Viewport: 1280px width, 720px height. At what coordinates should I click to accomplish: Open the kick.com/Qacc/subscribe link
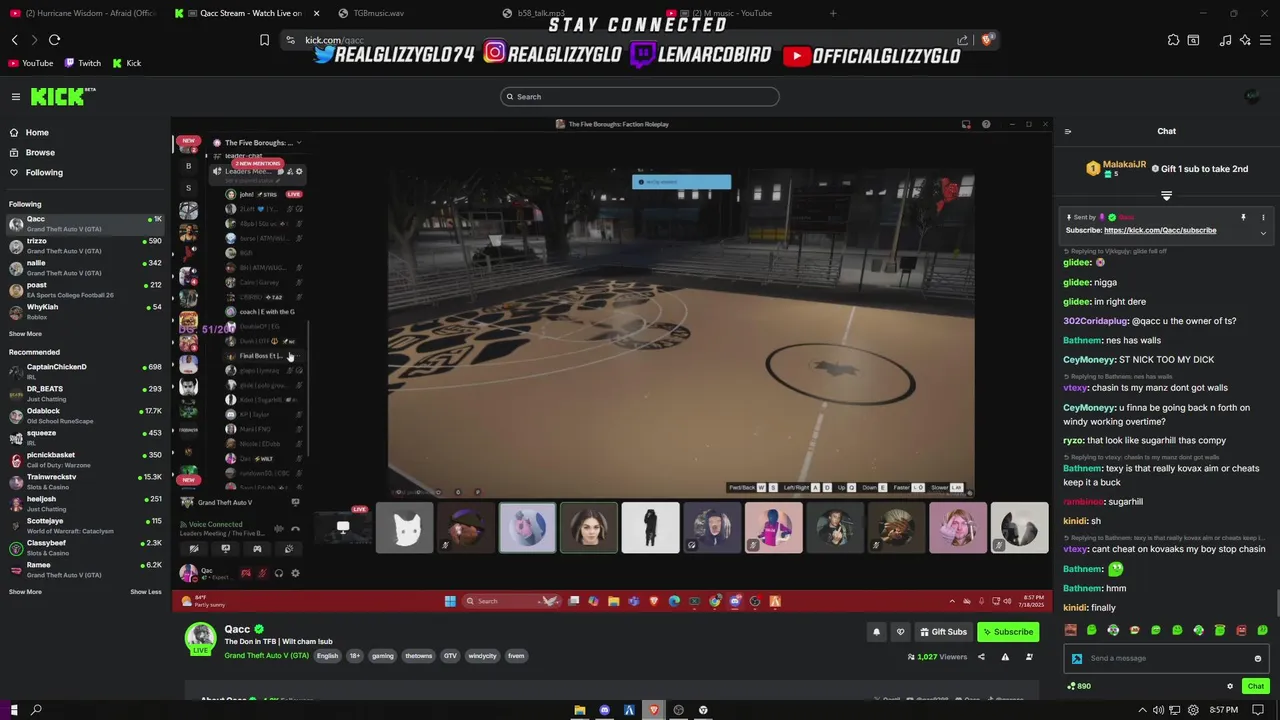click(1160, 230)
